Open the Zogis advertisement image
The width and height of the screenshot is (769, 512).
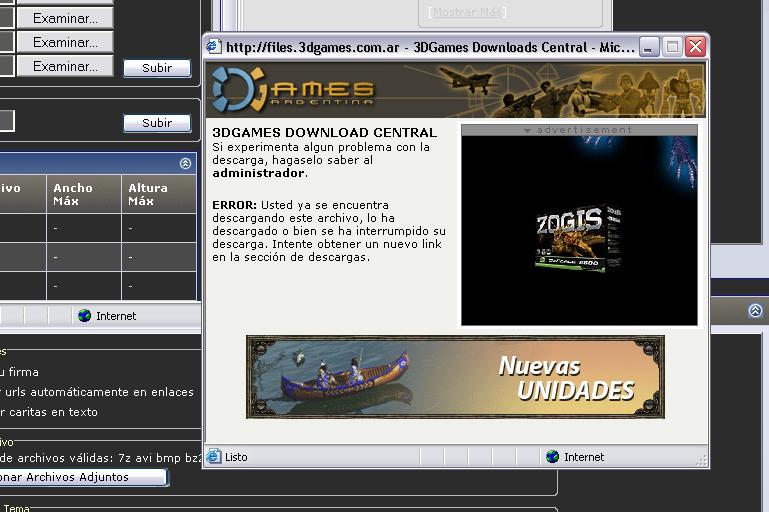tap(579, 230)
